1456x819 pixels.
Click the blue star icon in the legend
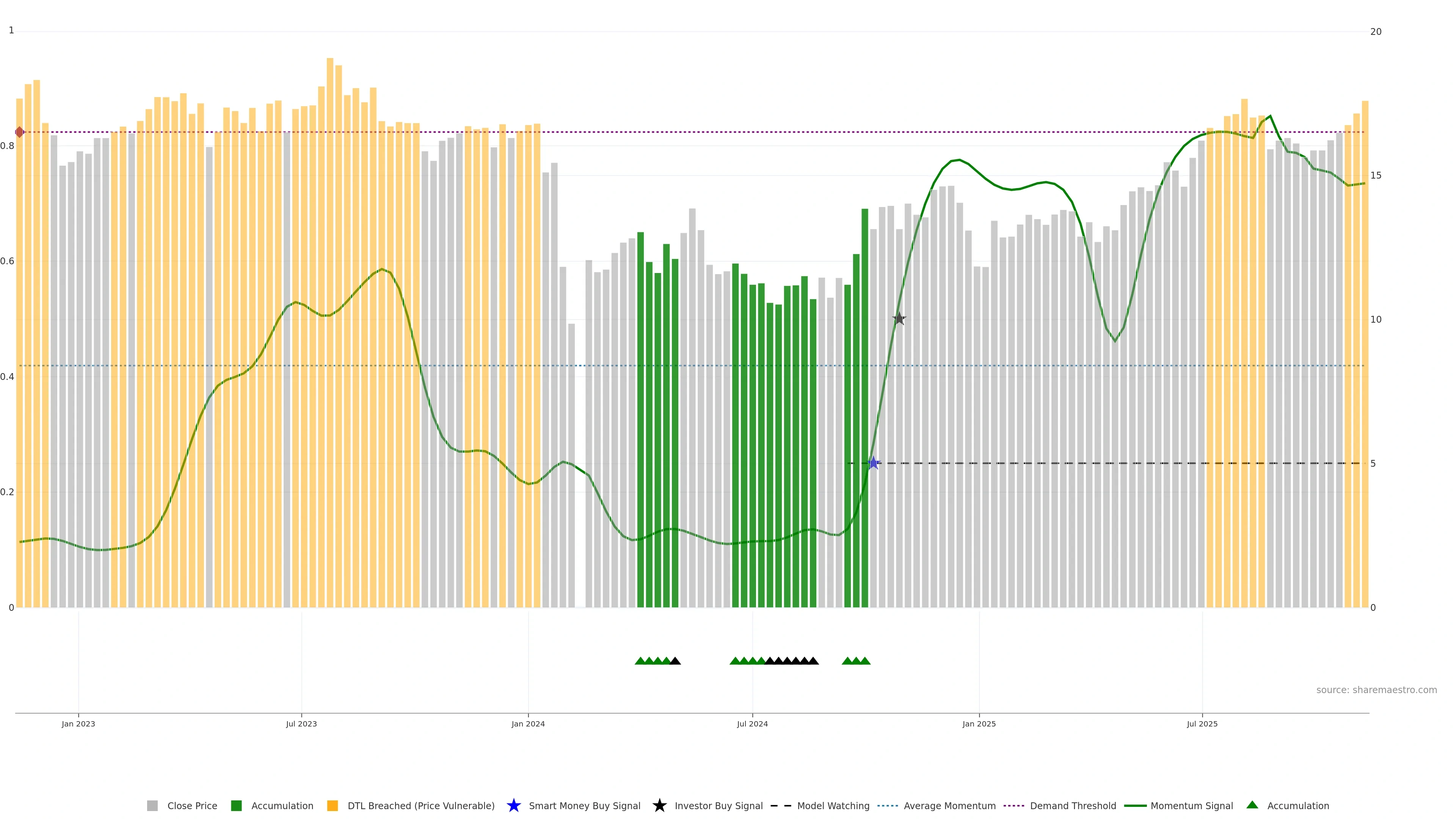pyautogui.click(x=513, y=805)
